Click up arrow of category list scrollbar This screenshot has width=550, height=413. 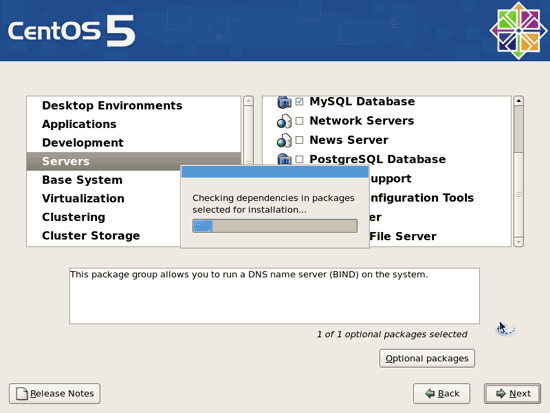coord(248,101)
